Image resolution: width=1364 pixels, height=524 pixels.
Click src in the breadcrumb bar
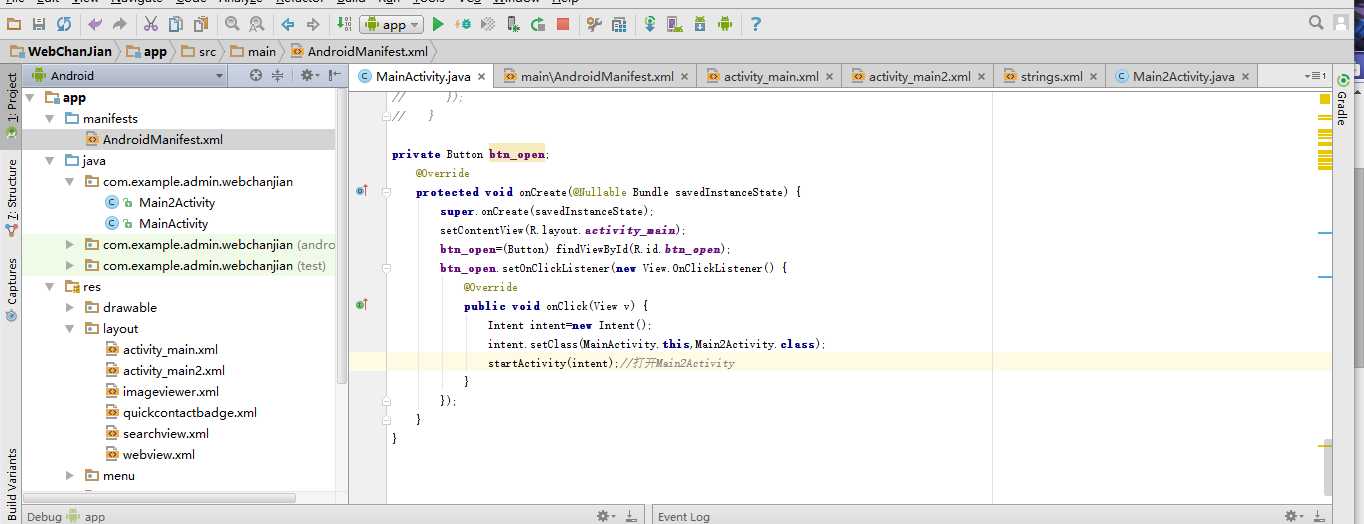click(207, 51)
